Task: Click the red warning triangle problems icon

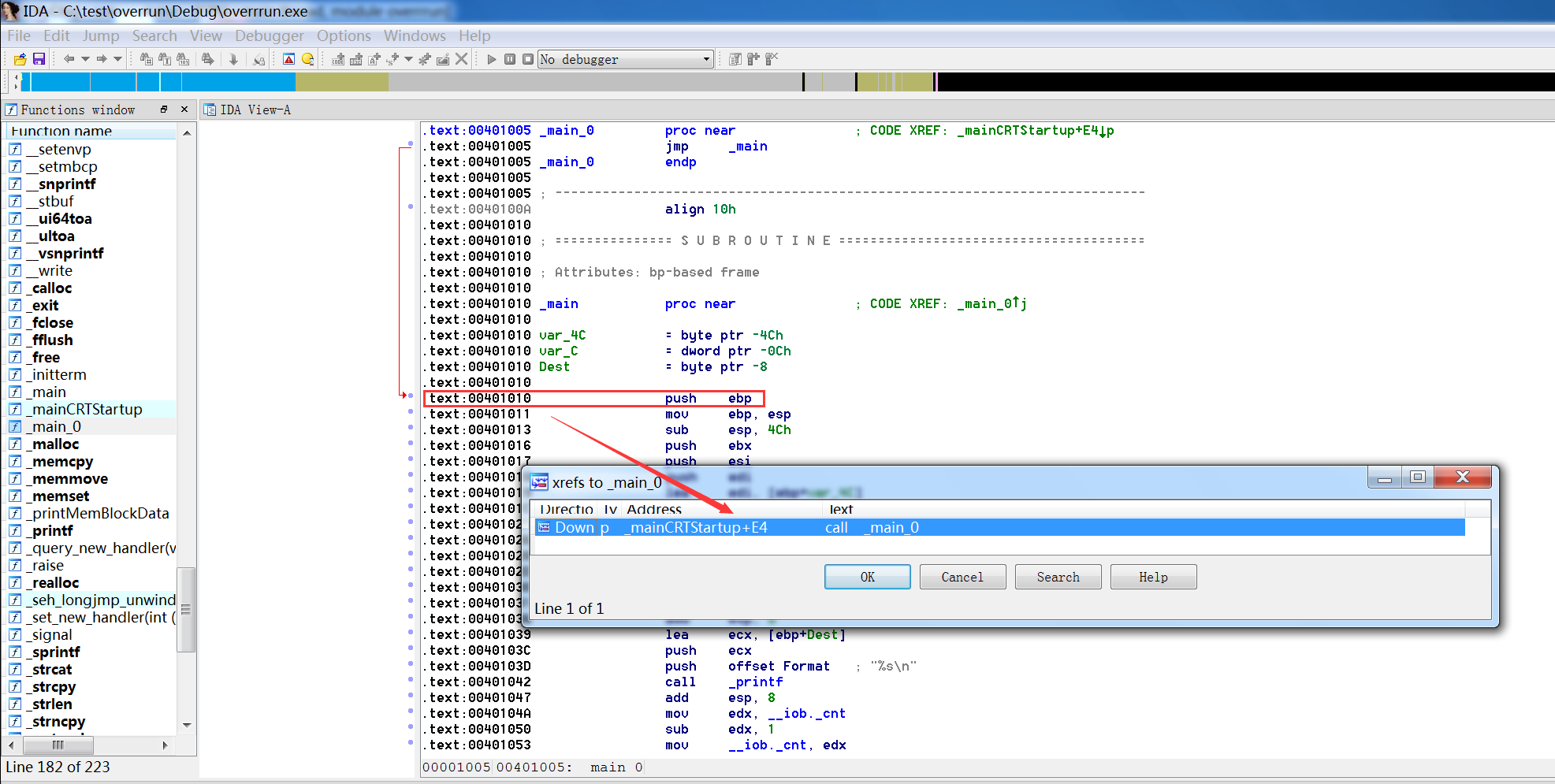Action: tap(288, 59)
